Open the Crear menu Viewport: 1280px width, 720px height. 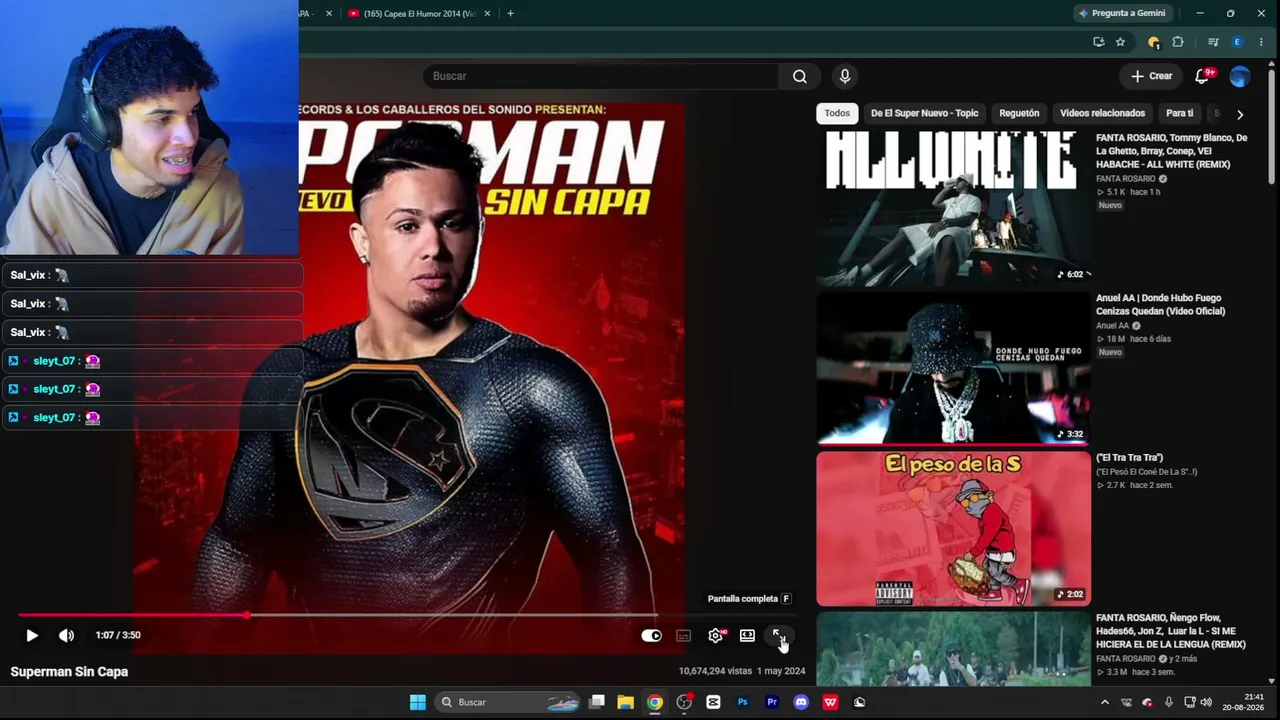(1151, 76)
